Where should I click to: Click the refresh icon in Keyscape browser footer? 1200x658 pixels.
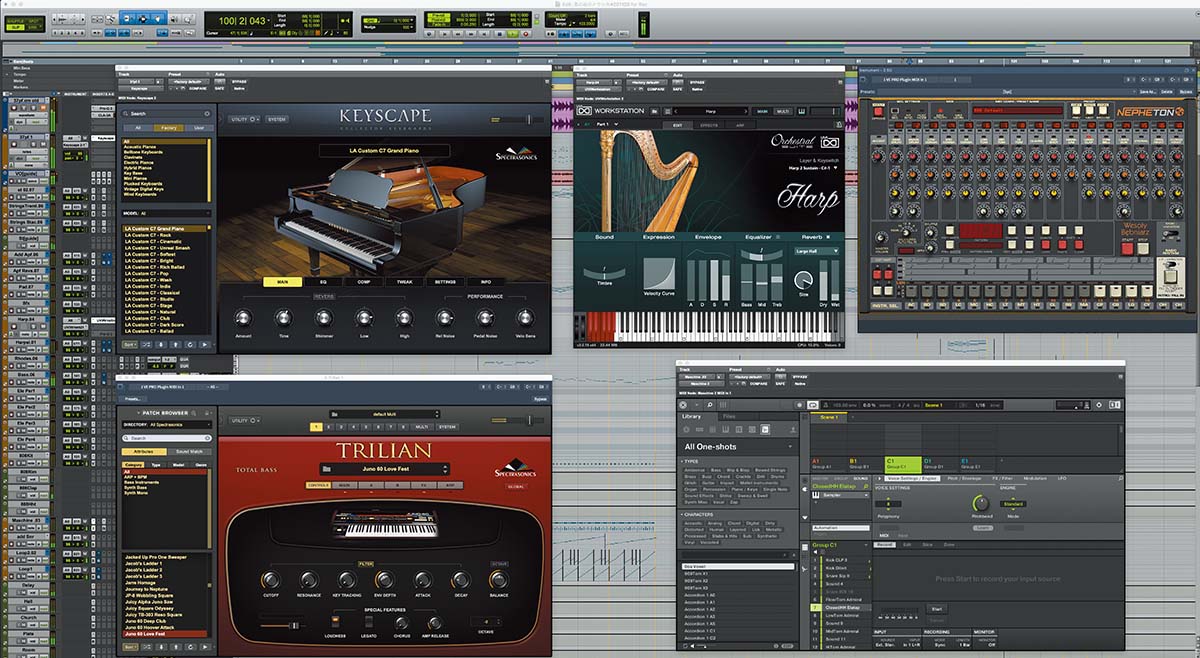point(190,345)
